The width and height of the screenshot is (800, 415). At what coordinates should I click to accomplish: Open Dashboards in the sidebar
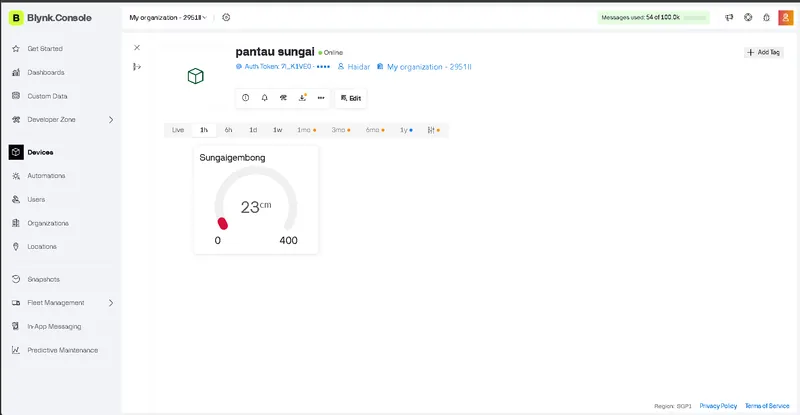[46, 72]
